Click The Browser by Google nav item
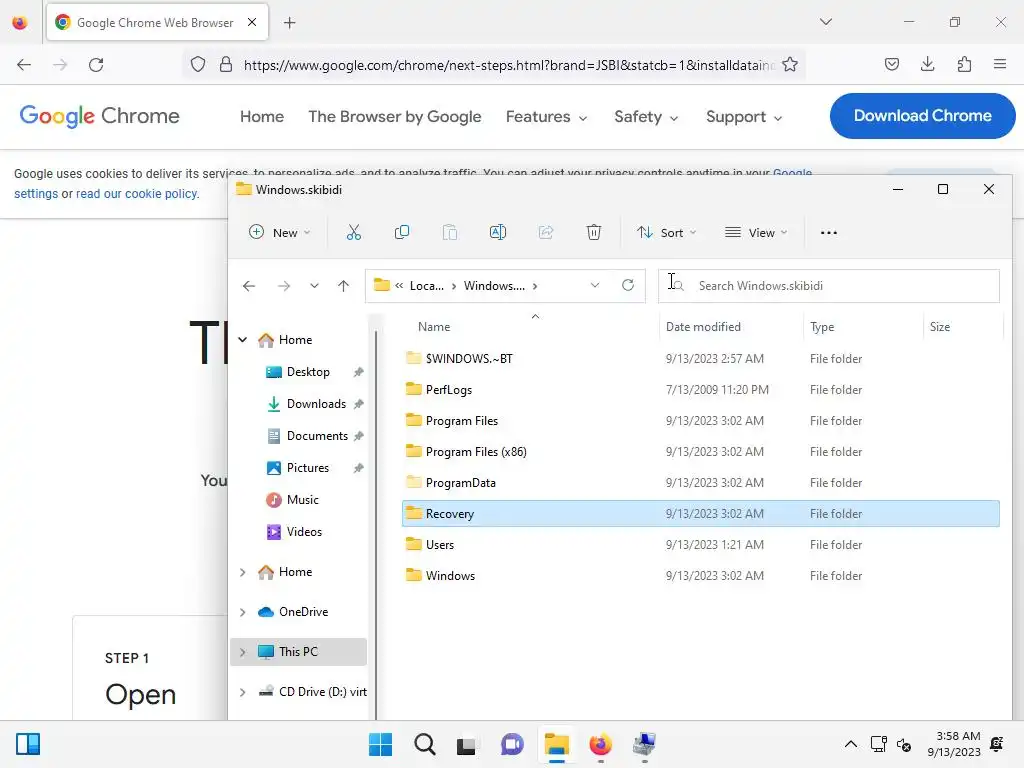 (394, 117)
